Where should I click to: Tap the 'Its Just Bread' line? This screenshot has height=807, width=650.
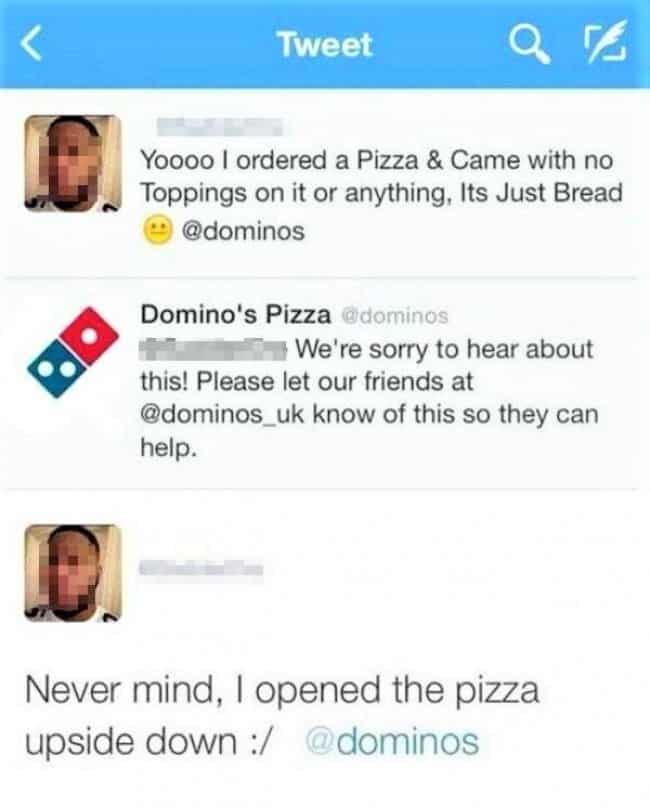pyautogui.click(x=541, y=192)
